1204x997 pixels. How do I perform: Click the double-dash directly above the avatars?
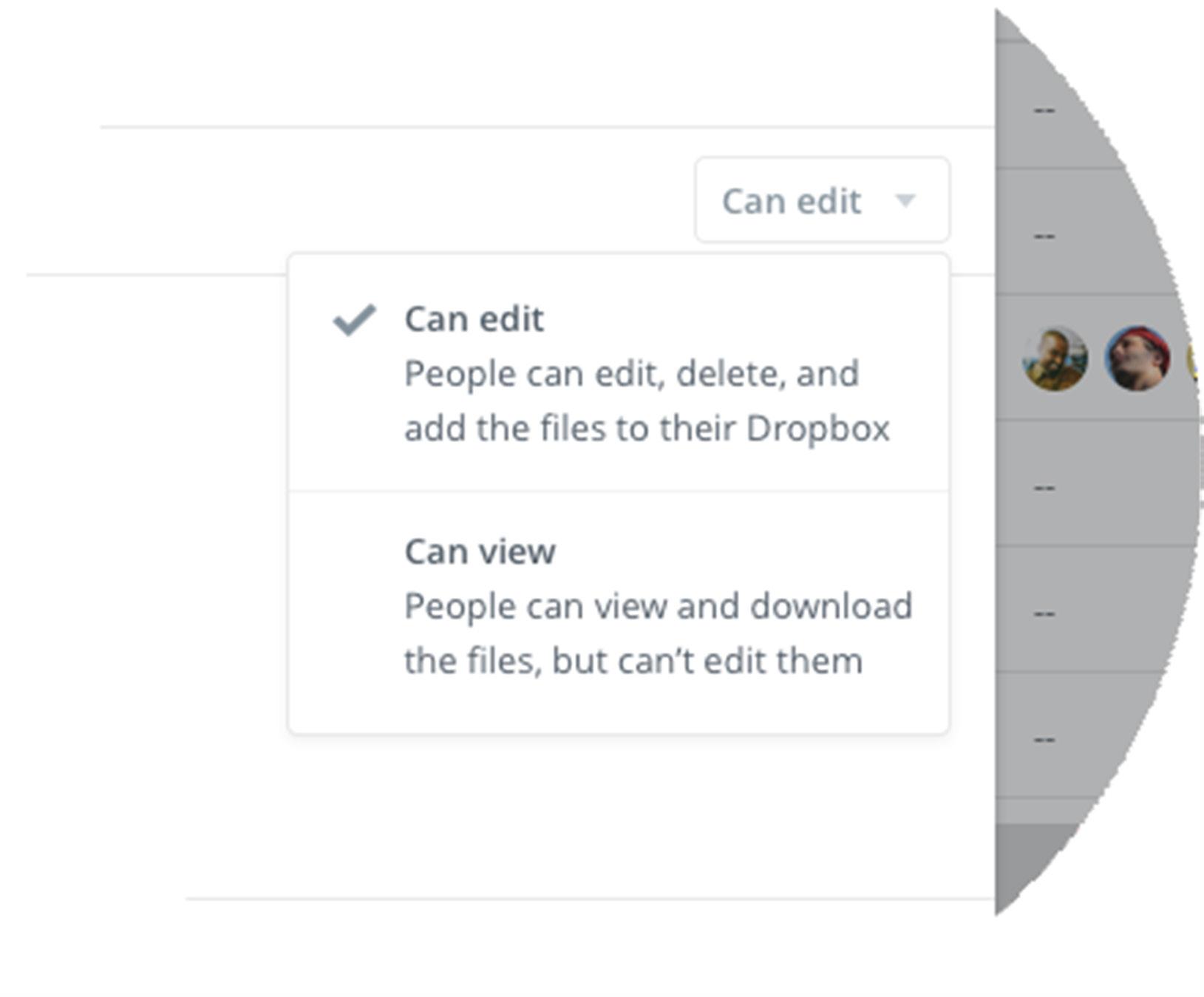[1044, 237]
